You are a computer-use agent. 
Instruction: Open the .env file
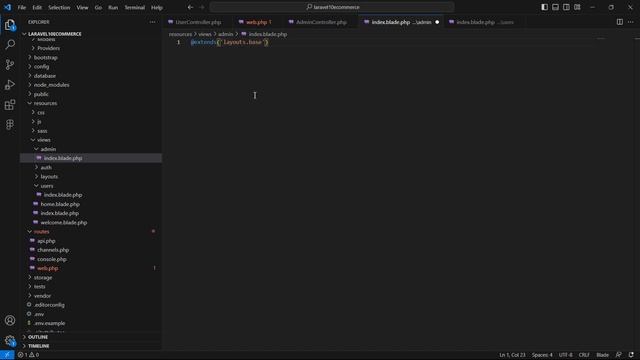pyautogui.click(x=39, y=314)
